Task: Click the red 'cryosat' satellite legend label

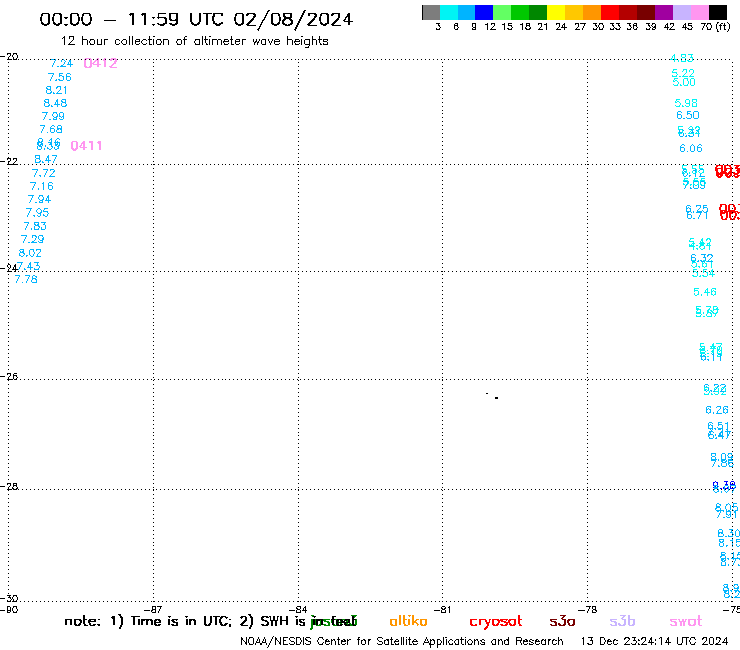Action: pos(496,622)
